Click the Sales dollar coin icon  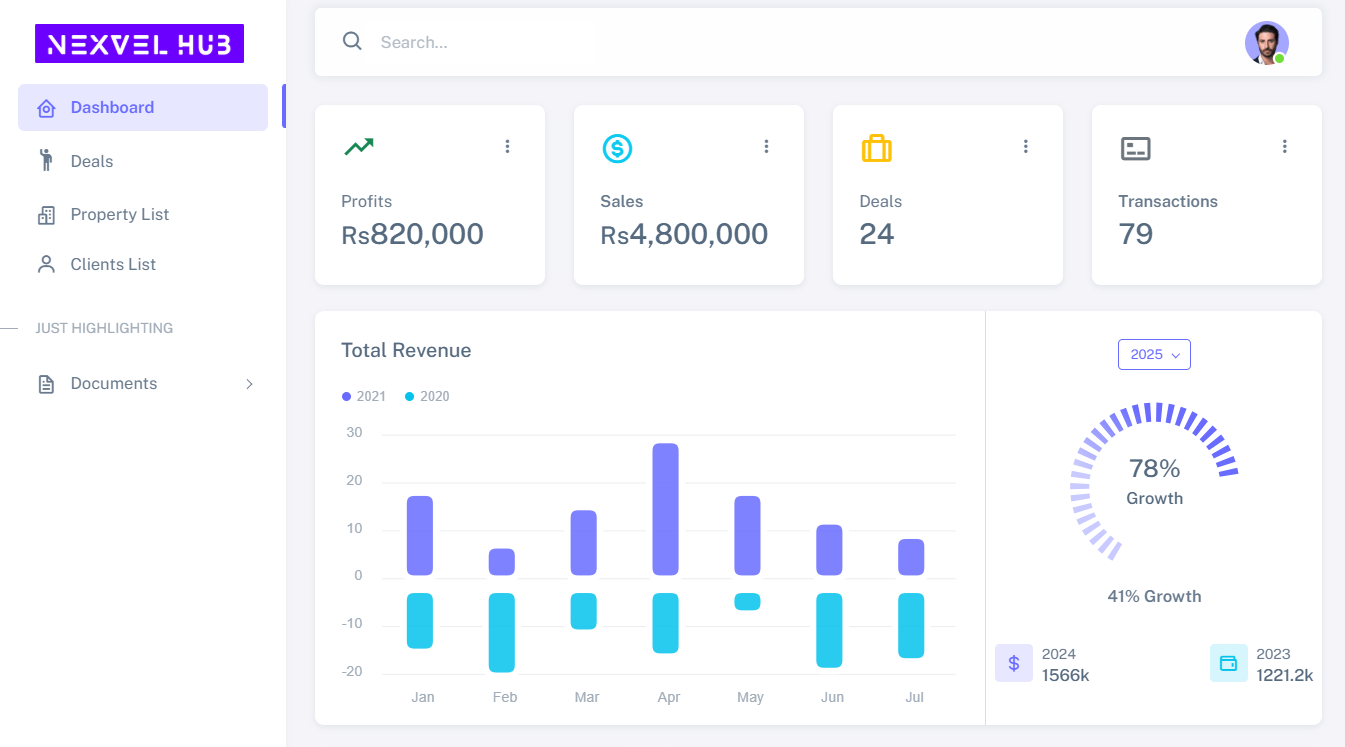coord(617,149)
